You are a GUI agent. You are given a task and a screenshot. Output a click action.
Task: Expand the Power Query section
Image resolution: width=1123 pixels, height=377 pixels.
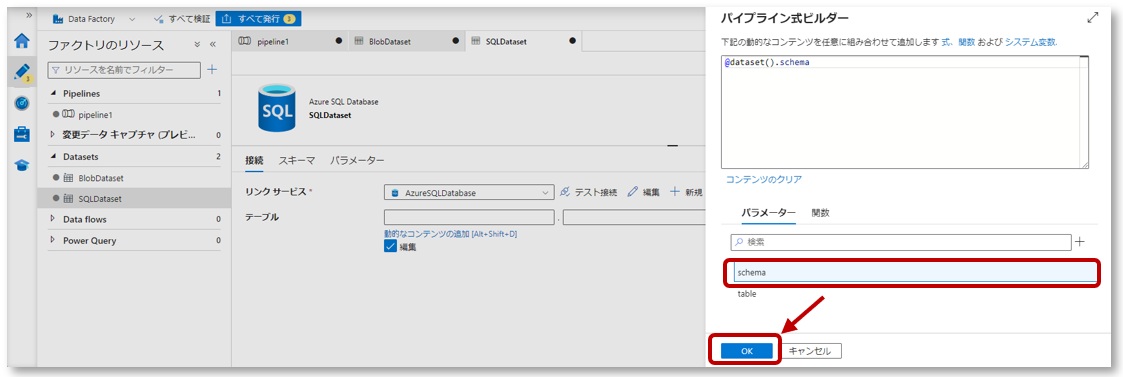coord(53,241)
